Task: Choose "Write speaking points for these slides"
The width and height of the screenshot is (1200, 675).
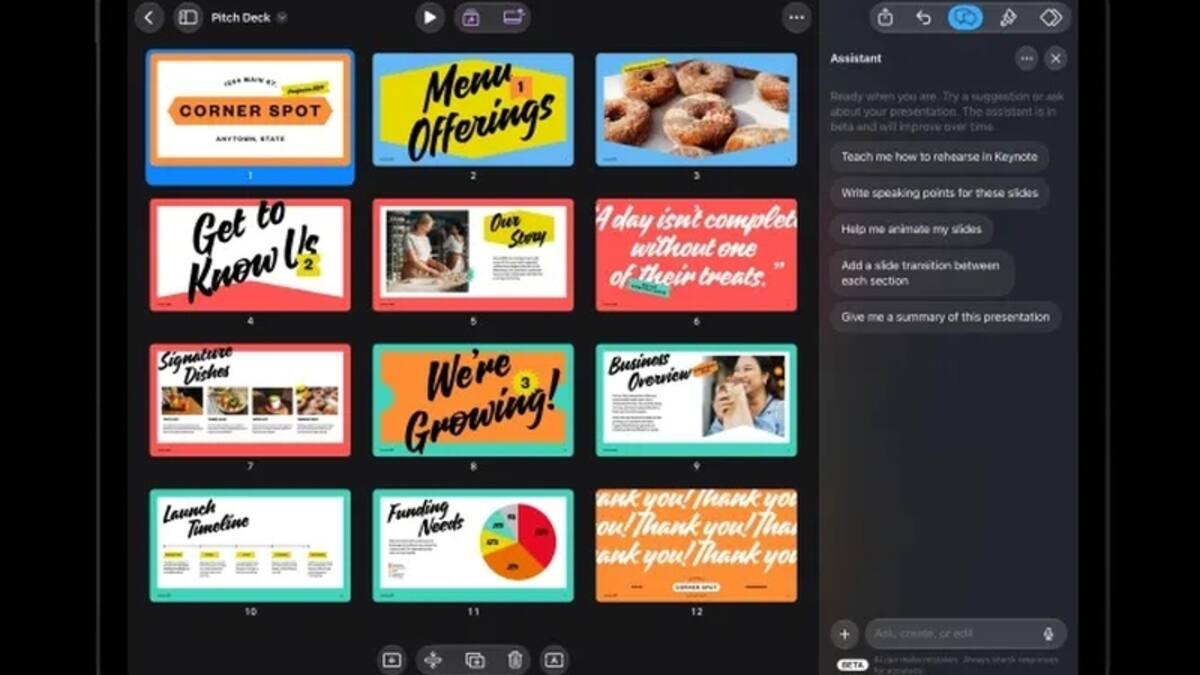Action: click(x=939, y=193)
